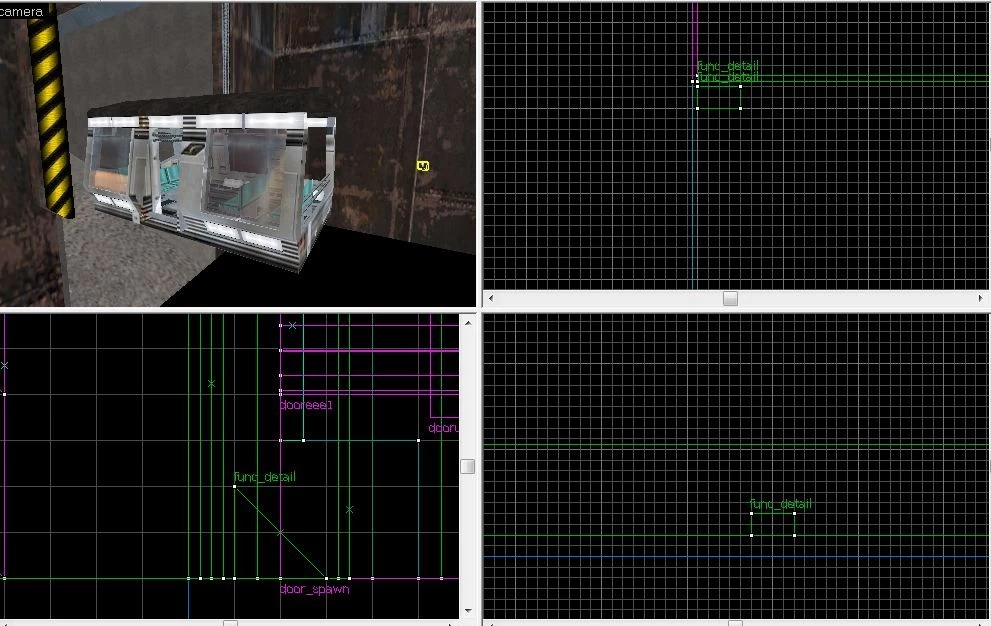Click the scroll-down arrow of bottom-left view

click(468, 610)
